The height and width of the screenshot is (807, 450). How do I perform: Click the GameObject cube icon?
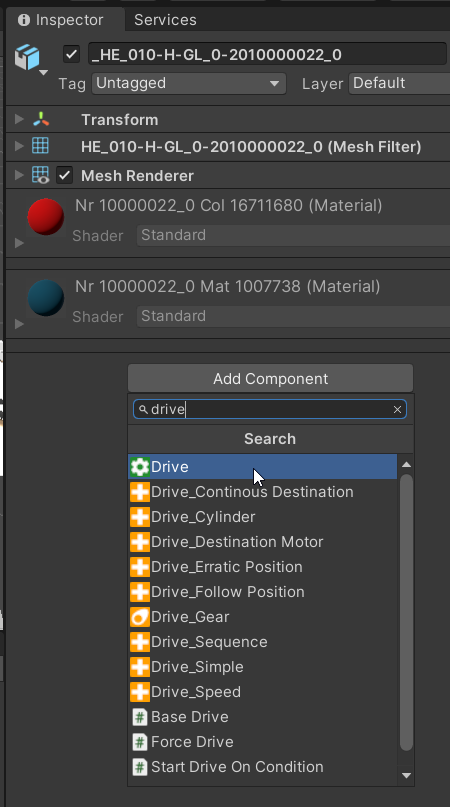click(x=27, y=56)
